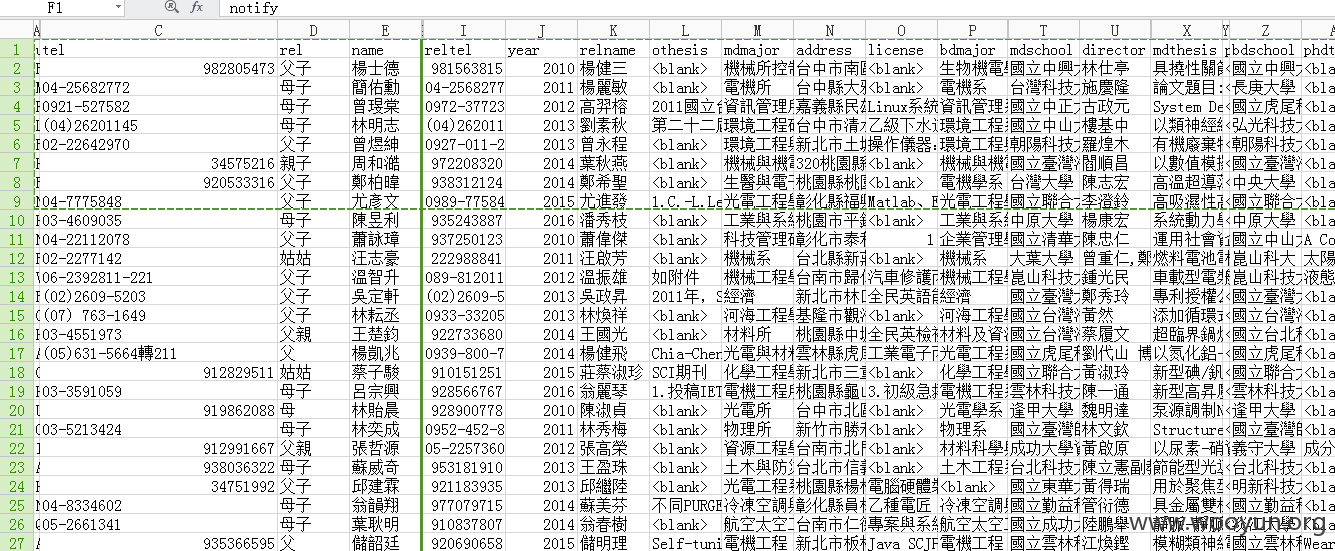Image resolution: width=1335 pixels, height=551 pixels.
Task: Click the 'relname' header cell
Action: tap(613, 49)
